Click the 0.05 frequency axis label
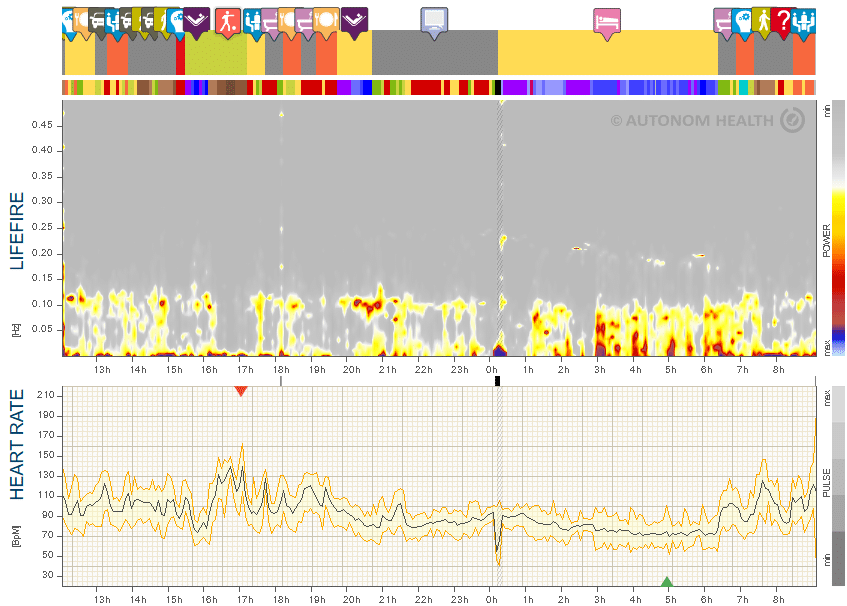This screenshot has width=847, height=606. click(42, 329)
